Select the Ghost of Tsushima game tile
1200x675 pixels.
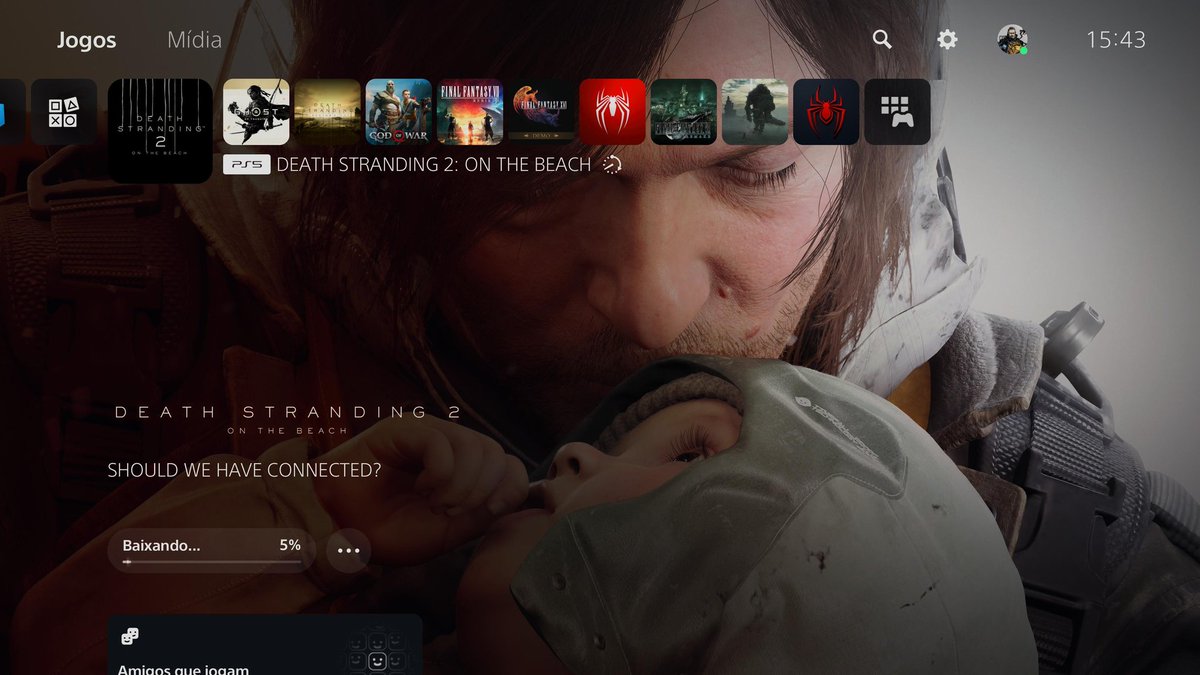coord(256,112)
